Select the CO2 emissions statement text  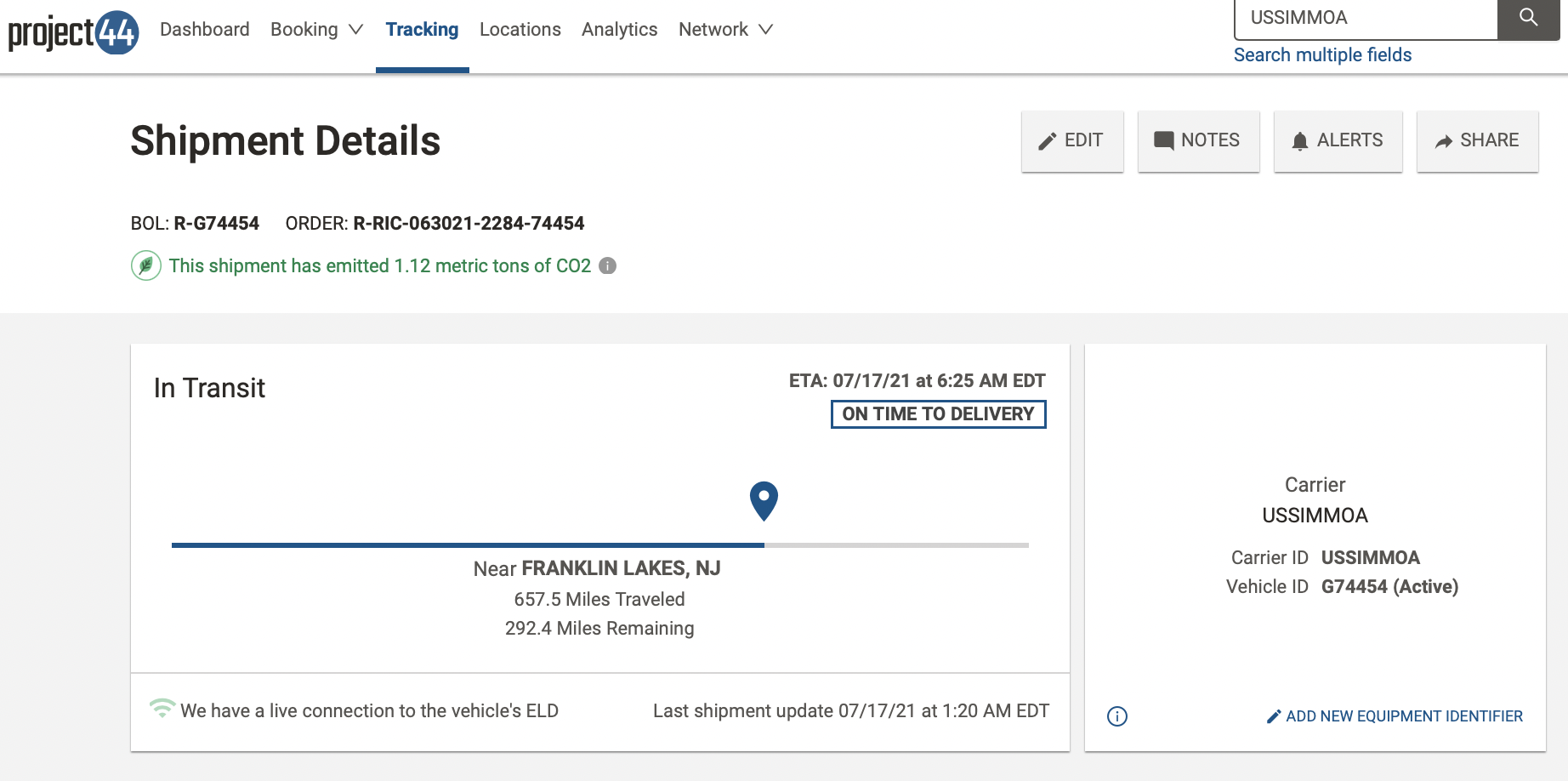tap(380, 266)
